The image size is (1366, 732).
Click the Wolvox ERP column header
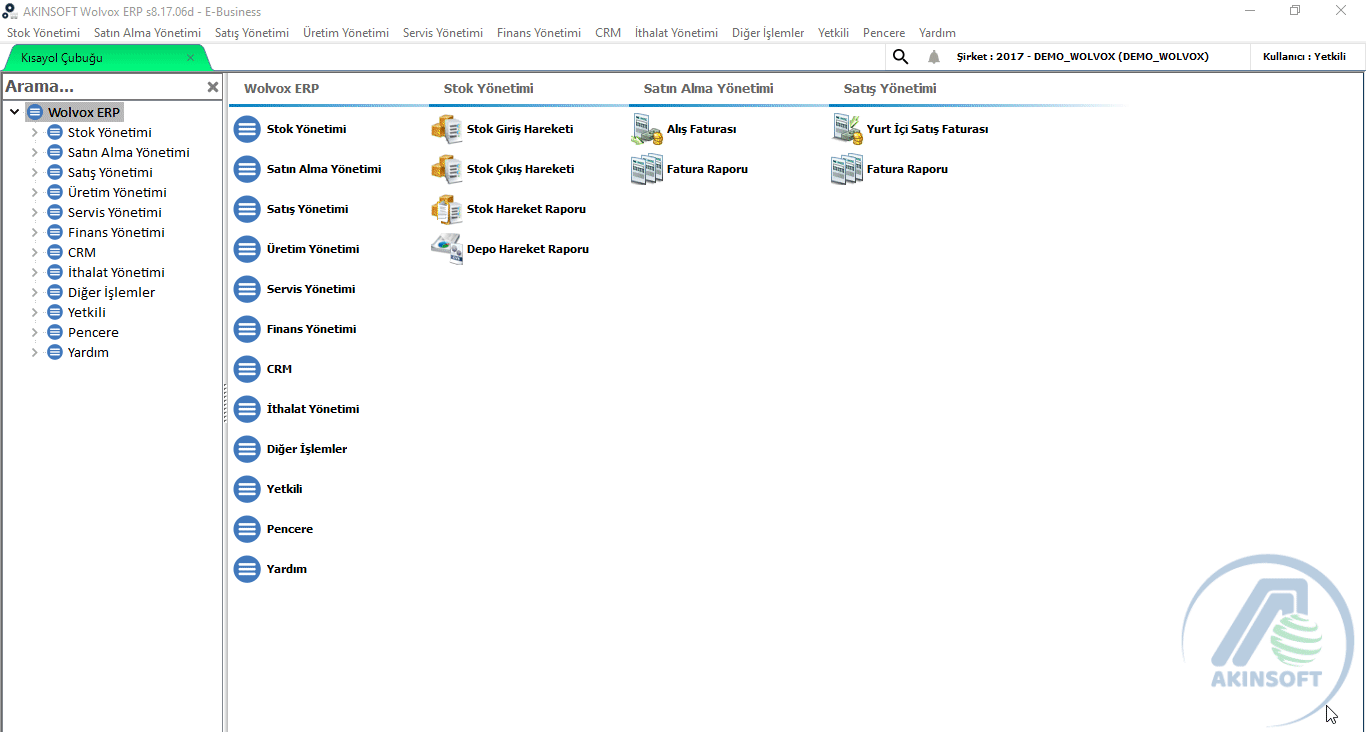pos(281,89)
